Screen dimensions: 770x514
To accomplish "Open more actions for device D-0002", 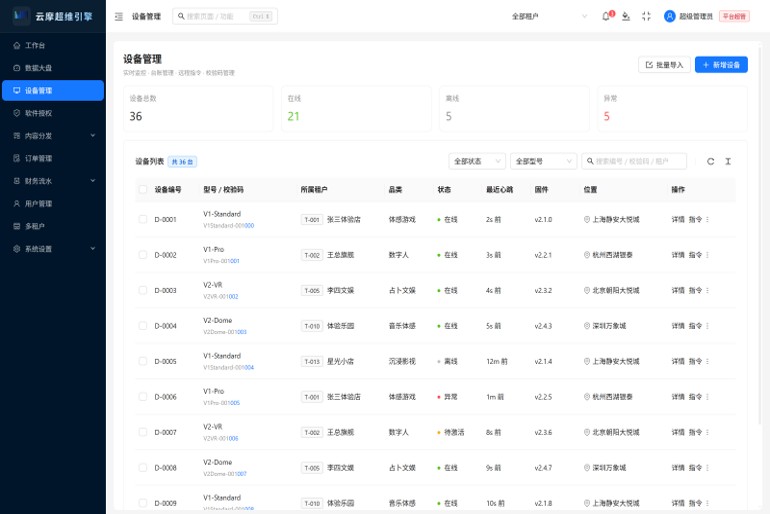I will tap(707, 255).
